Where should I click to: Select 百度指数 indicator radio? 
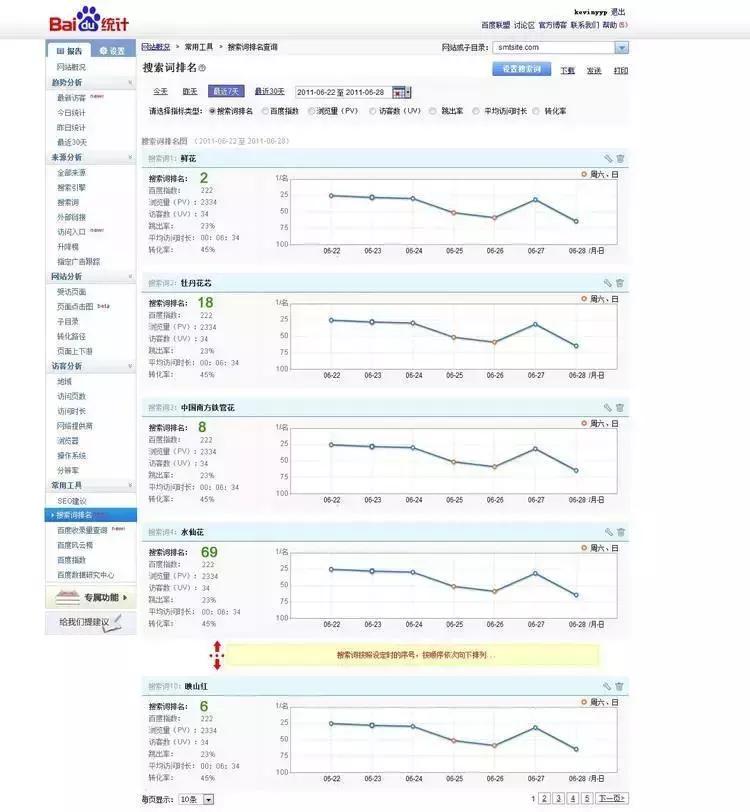[265, 111]
